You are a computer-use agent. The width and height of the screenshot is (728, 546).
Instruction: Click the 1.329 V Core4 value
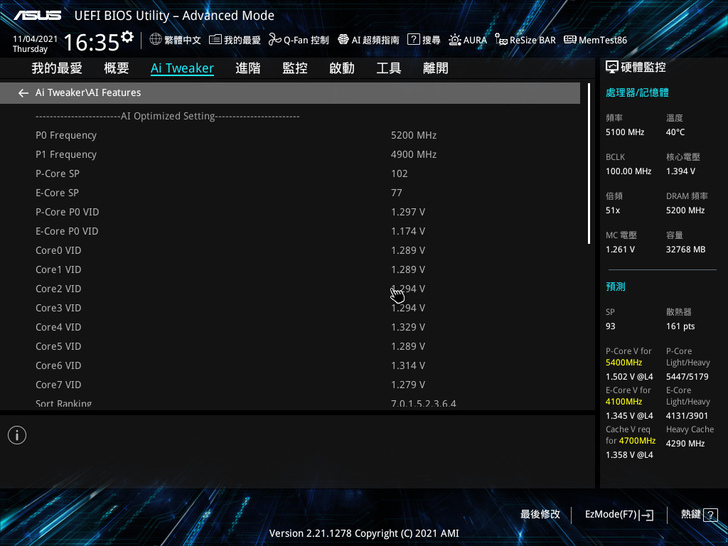pos(408,327)
